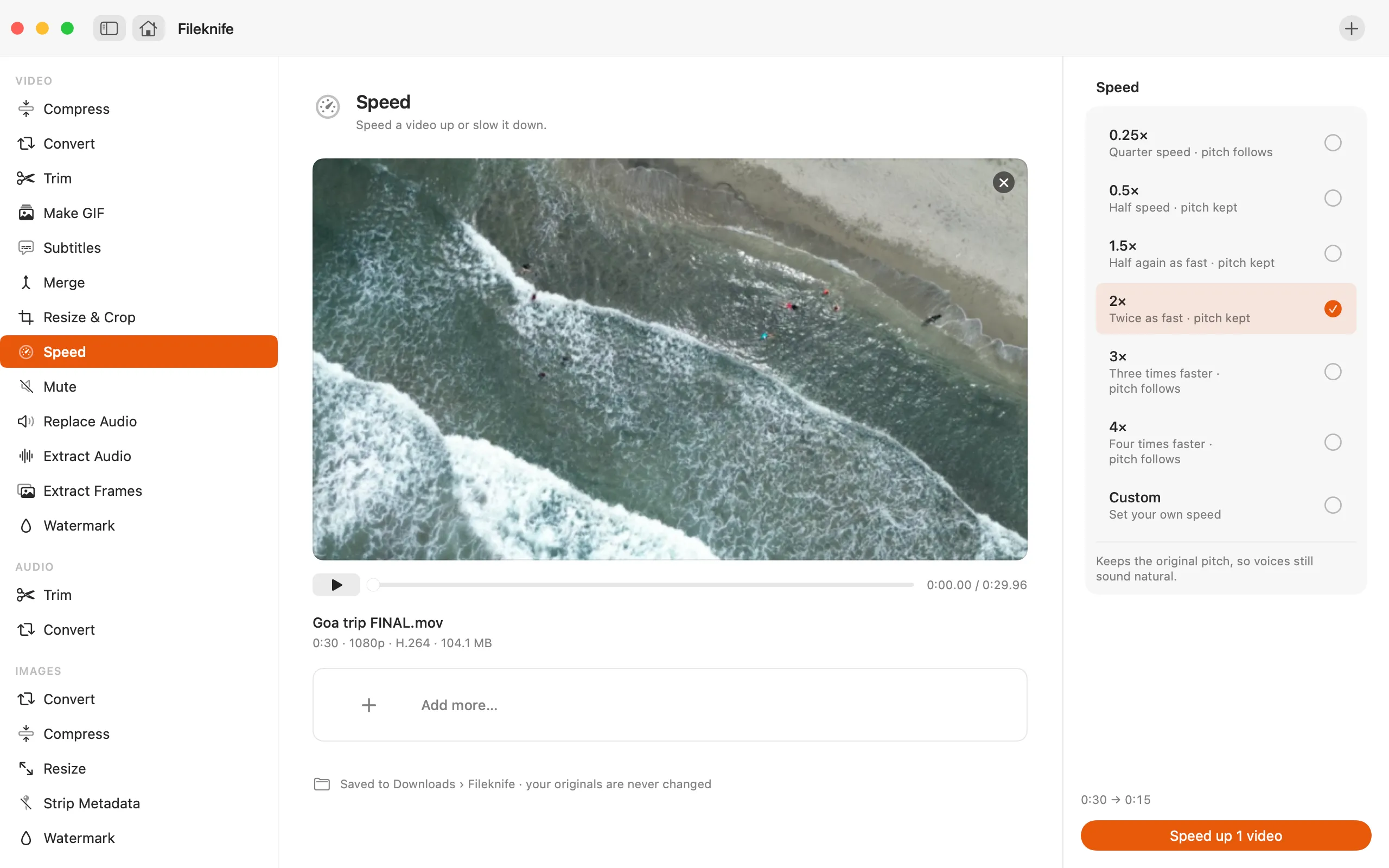The image size is (1389, 868).
Task: Open Images Compress in sidebar
Action: 139,733
